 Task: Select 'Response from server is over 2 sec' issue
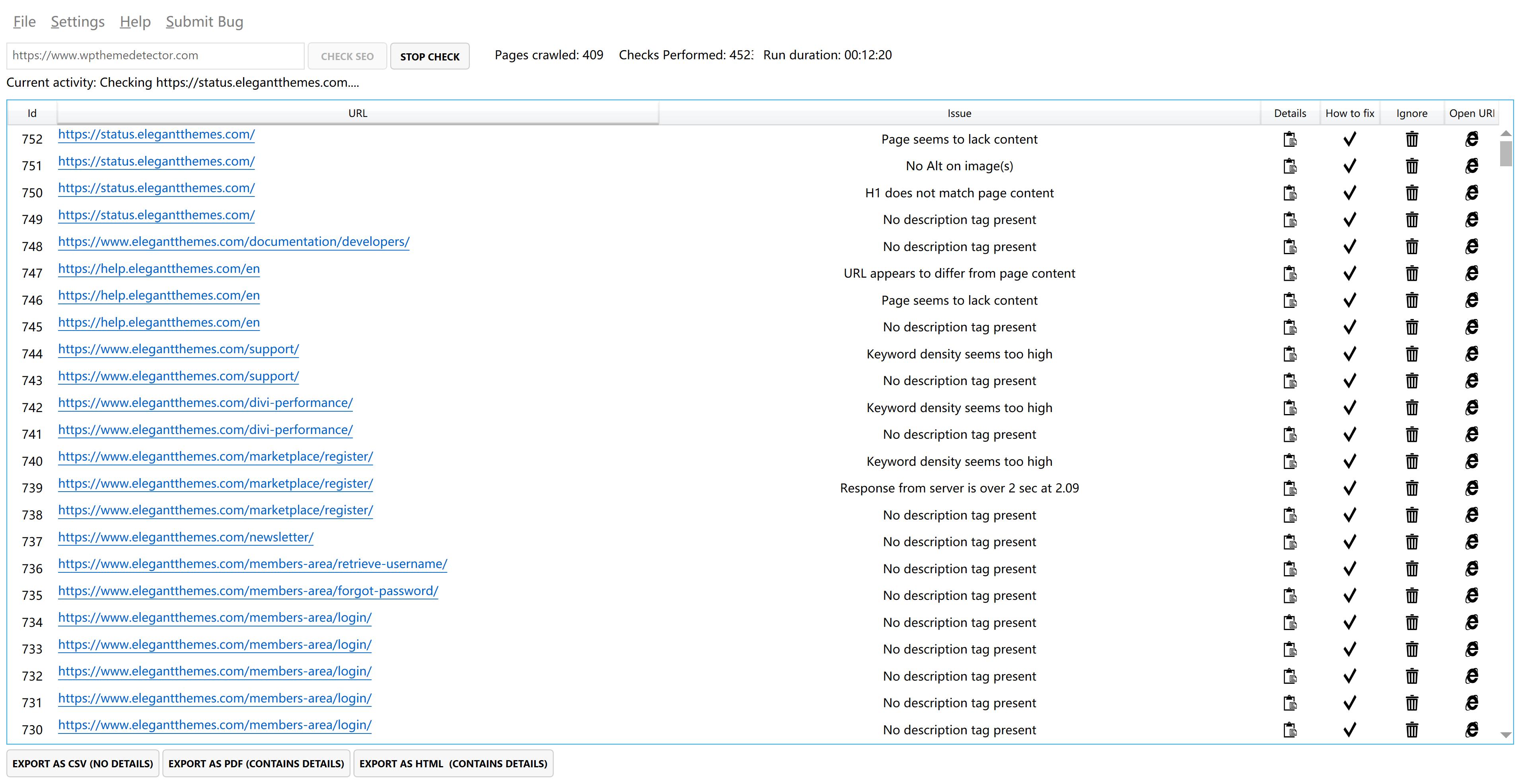[959, 488]
